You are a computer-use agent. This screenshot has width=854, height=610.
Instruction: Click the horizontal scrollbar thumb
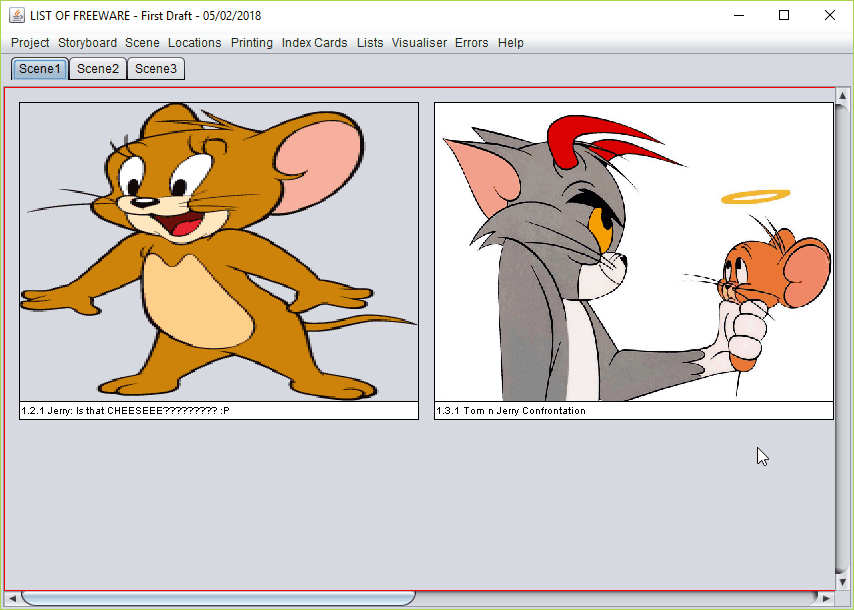(x=218, y=599)
